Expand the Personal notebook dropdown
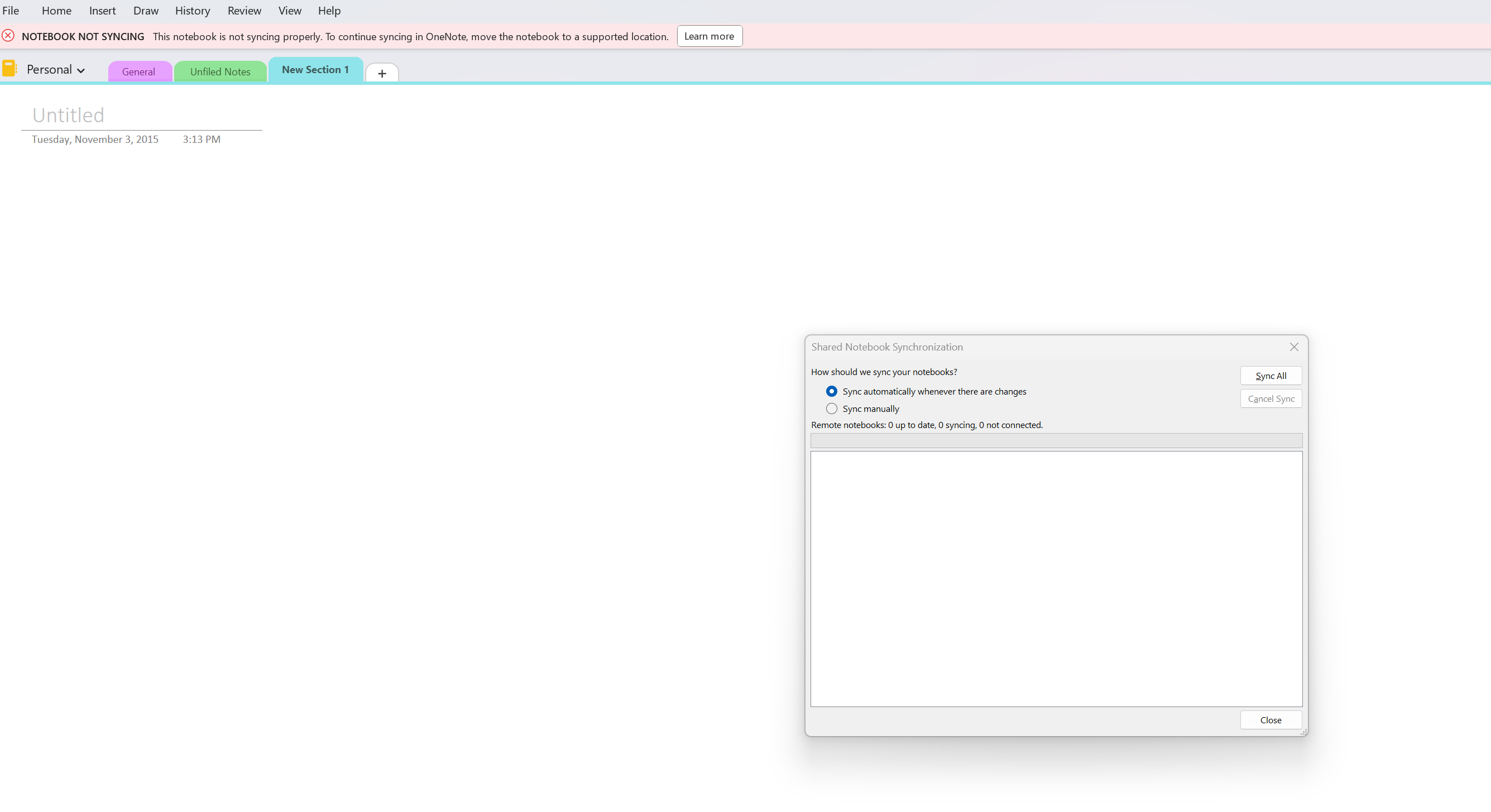 pyautogui.click(x=80, y=71)
